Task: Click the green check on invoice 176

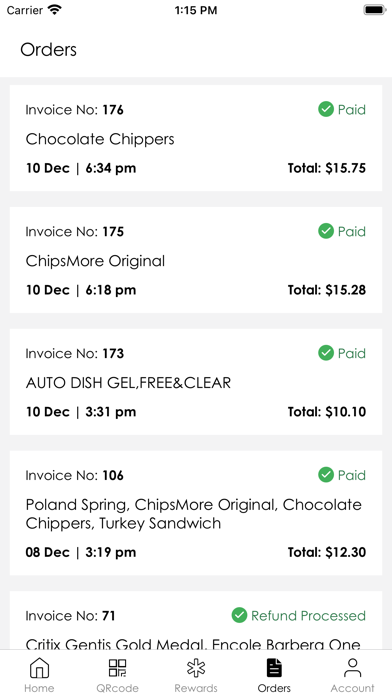Action: (326, 109)
